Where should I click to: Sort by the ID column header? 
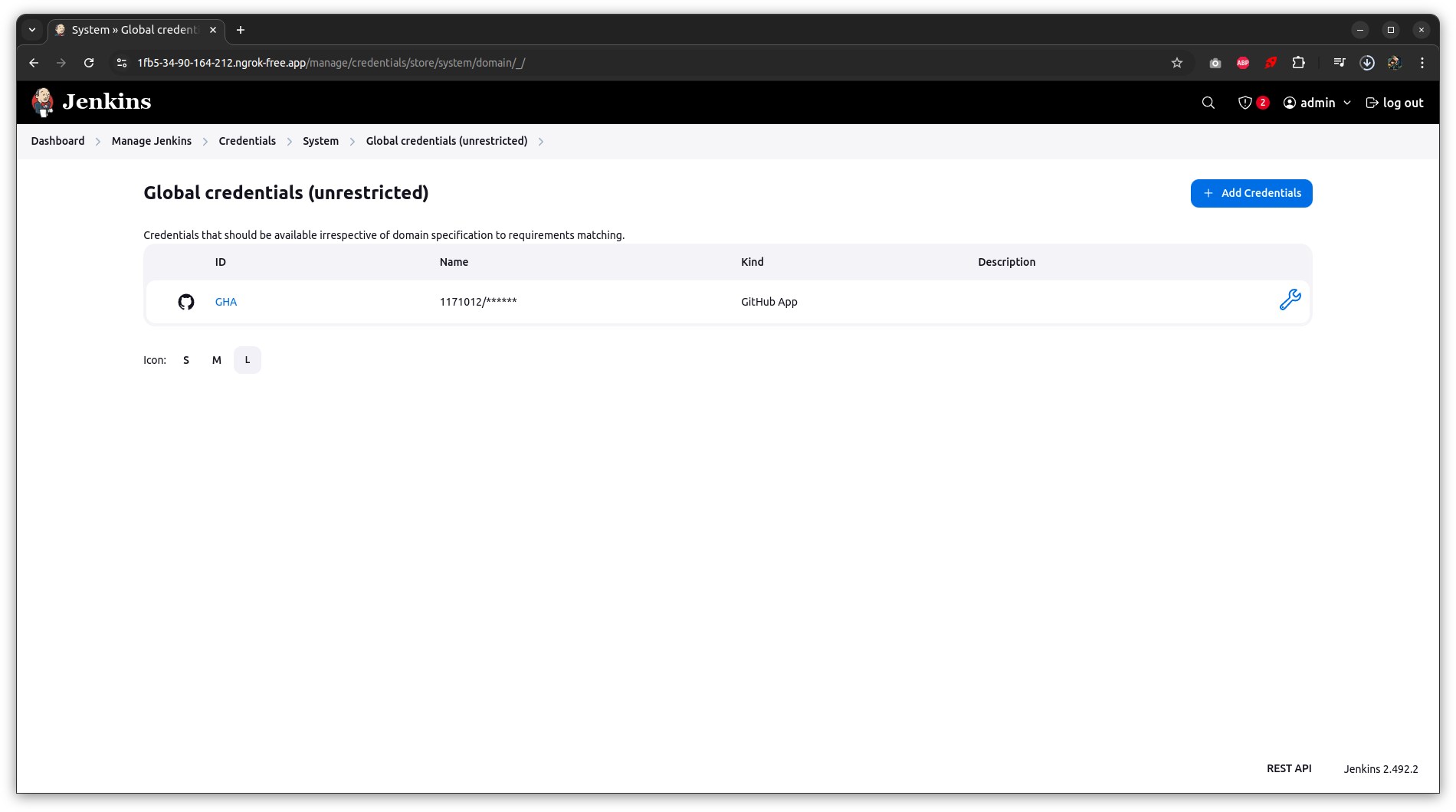pyautogui.click(x=221, y=262)
